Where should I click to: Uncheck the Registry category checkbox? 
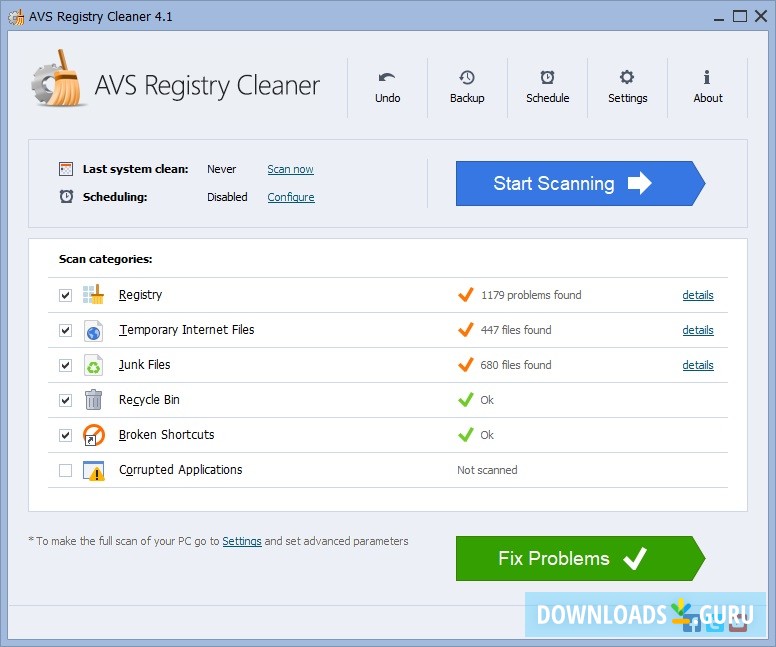[x=65, y=296]
